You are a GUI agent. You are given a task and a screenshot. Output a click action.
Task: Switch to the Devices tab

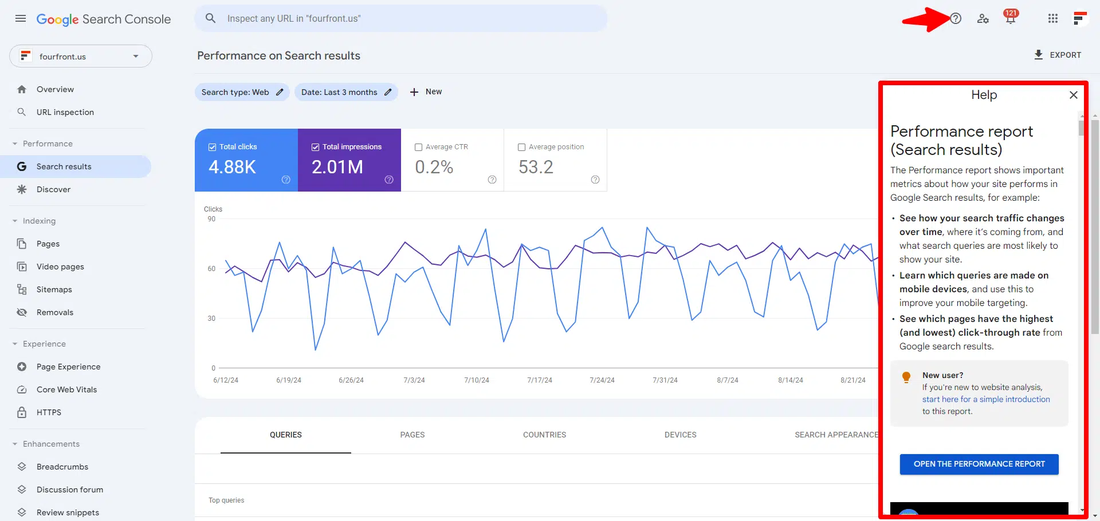click(680, 435)
